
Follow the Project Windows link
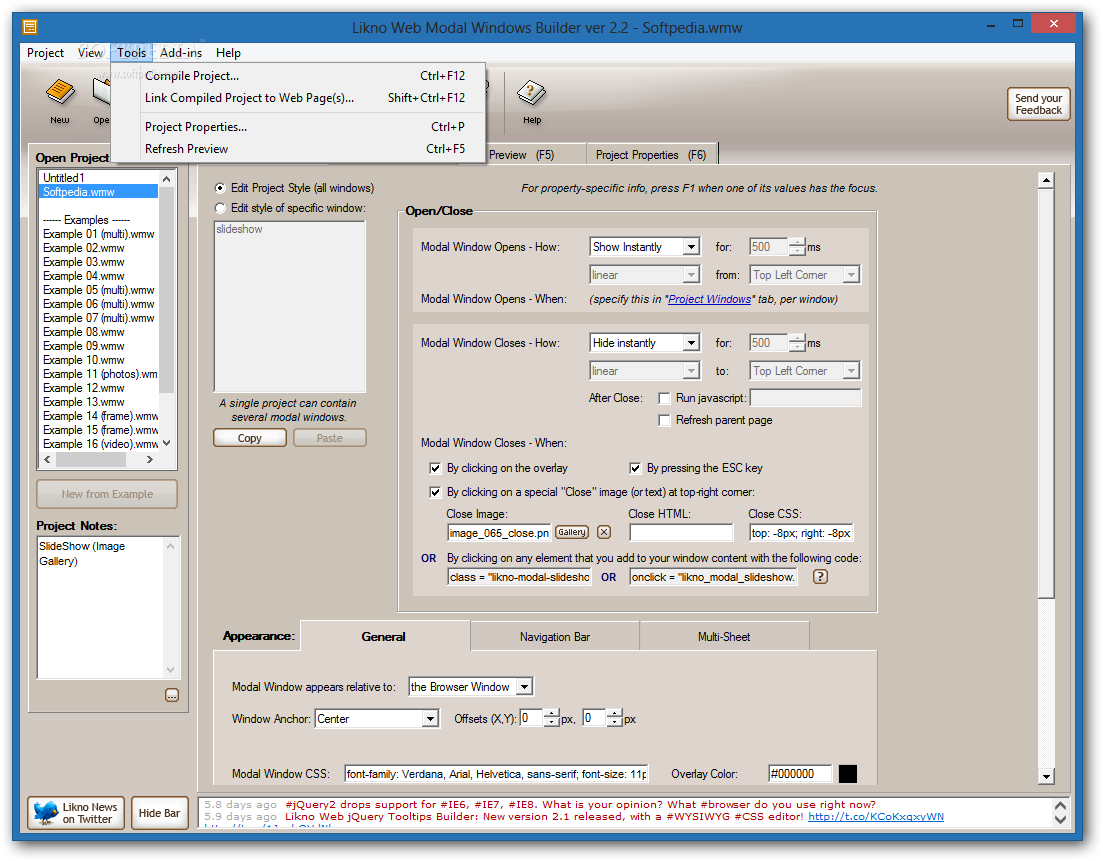tap(709, 299)
